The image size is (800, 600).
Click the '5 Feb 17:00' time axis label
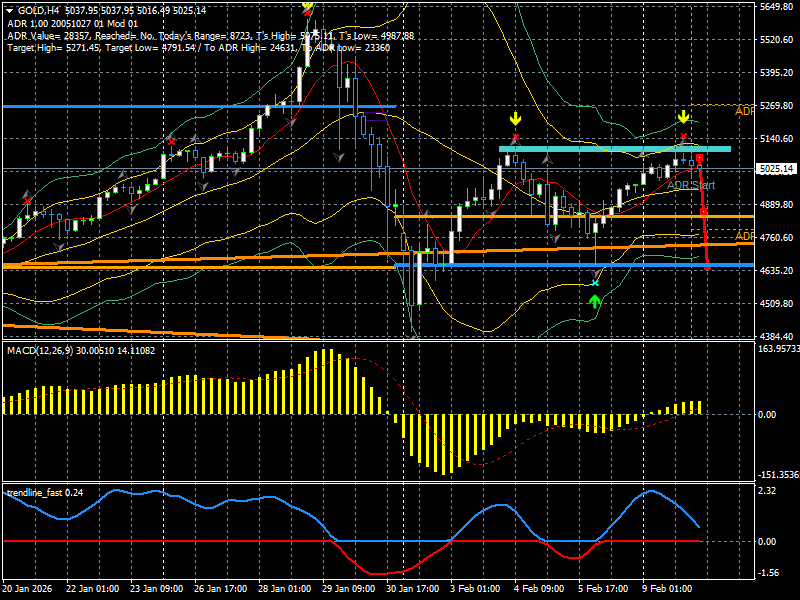tap(603, 589)
